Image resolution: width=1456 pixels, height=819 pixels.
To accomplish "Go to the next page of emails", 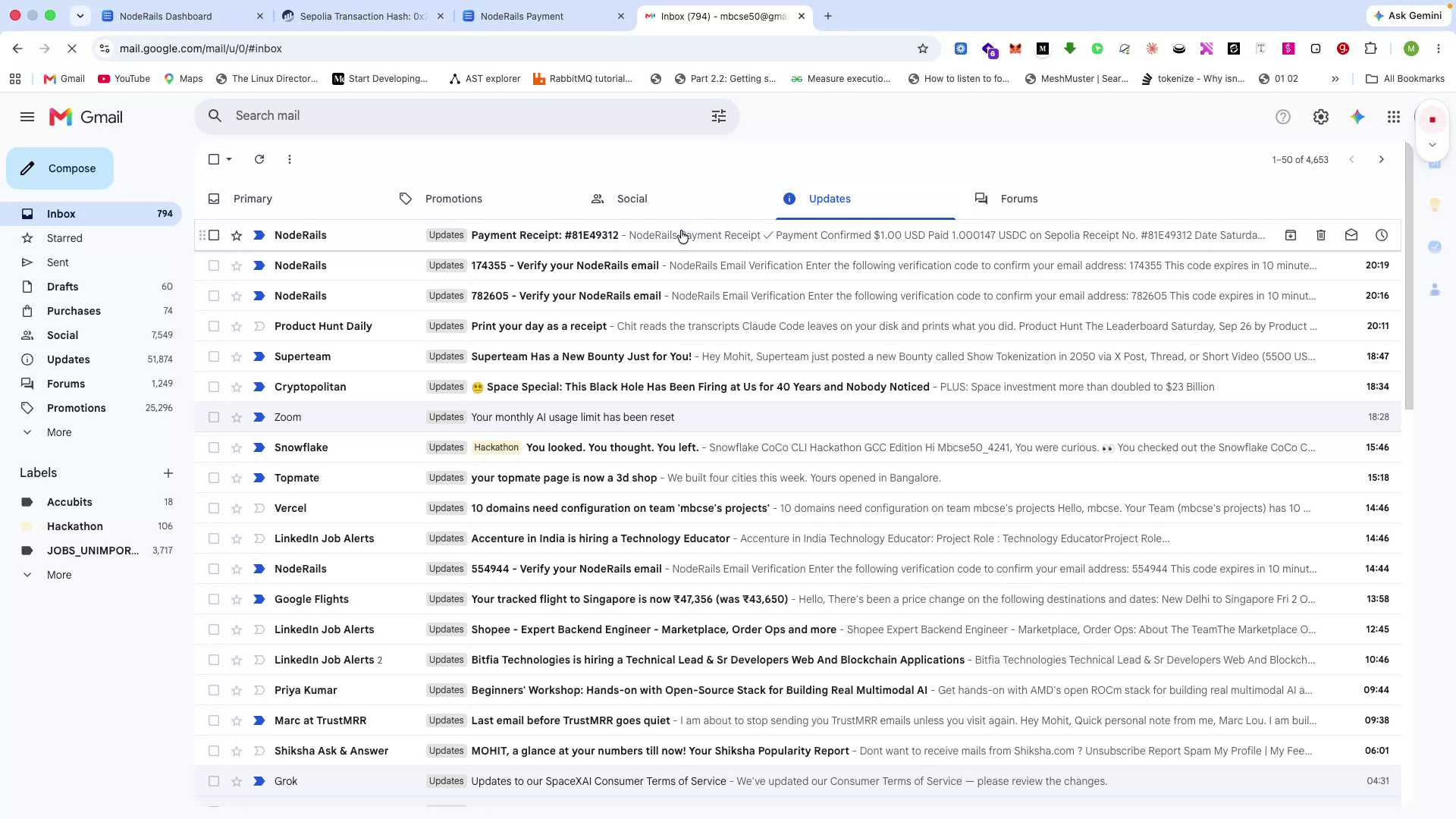I will point(1381,159).
